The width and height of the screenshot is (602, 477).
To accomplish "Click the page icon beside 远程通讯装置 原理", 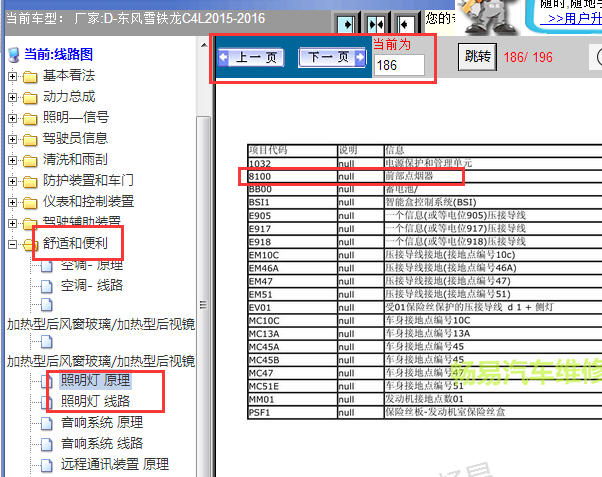I will click(47, 465).
